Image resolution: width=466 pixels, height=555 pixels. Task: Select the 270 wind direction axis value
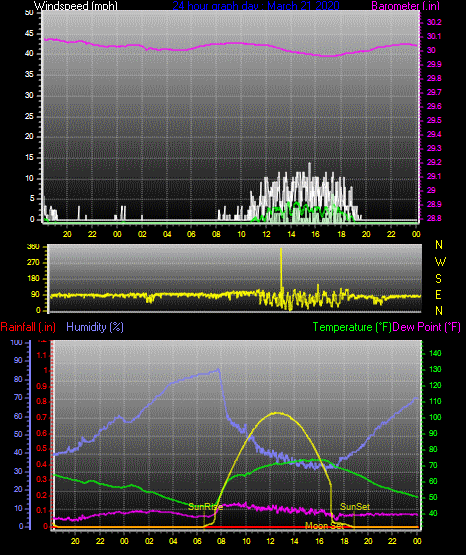point(33,263)
